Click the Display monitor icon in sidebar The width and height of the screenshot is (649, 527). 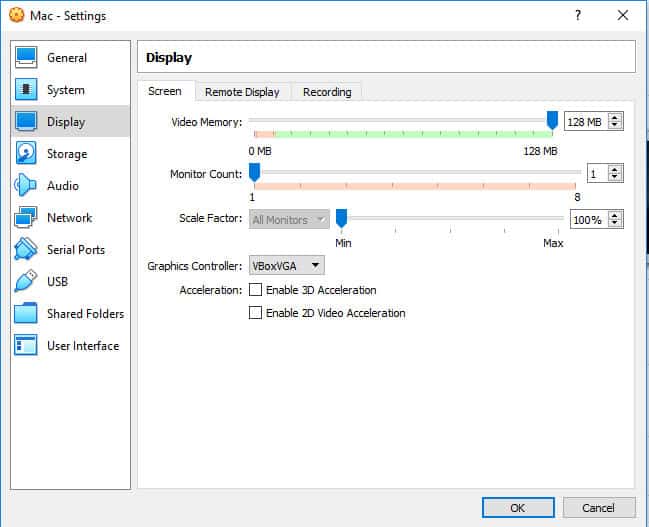click(x=26, y=121)
